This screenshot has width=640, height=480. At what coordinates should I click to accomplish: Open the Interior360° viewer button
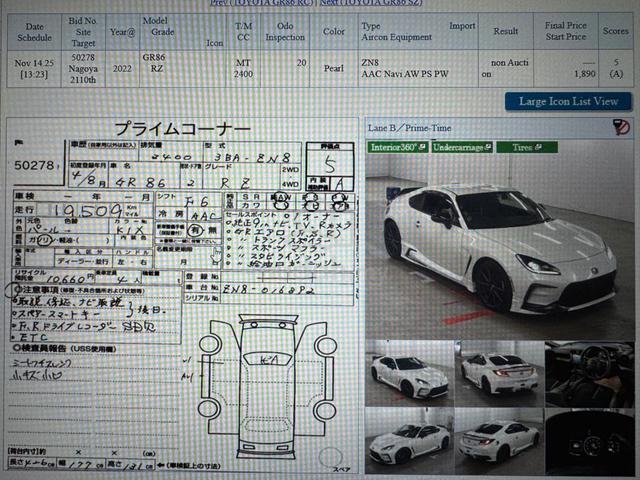point(398,147)
